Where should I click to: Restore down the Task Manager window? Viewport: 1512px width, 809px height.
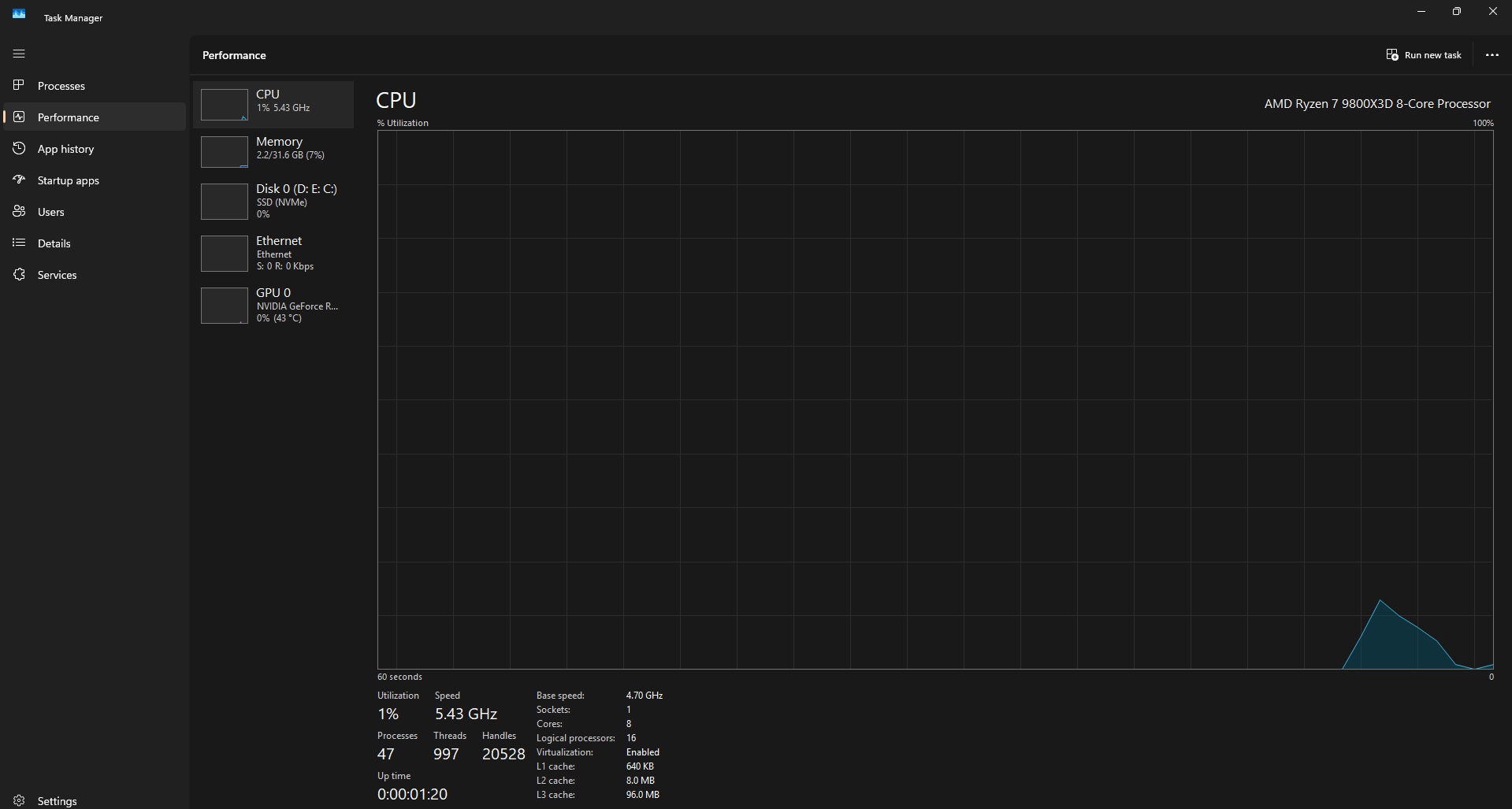coord(1457,12)
